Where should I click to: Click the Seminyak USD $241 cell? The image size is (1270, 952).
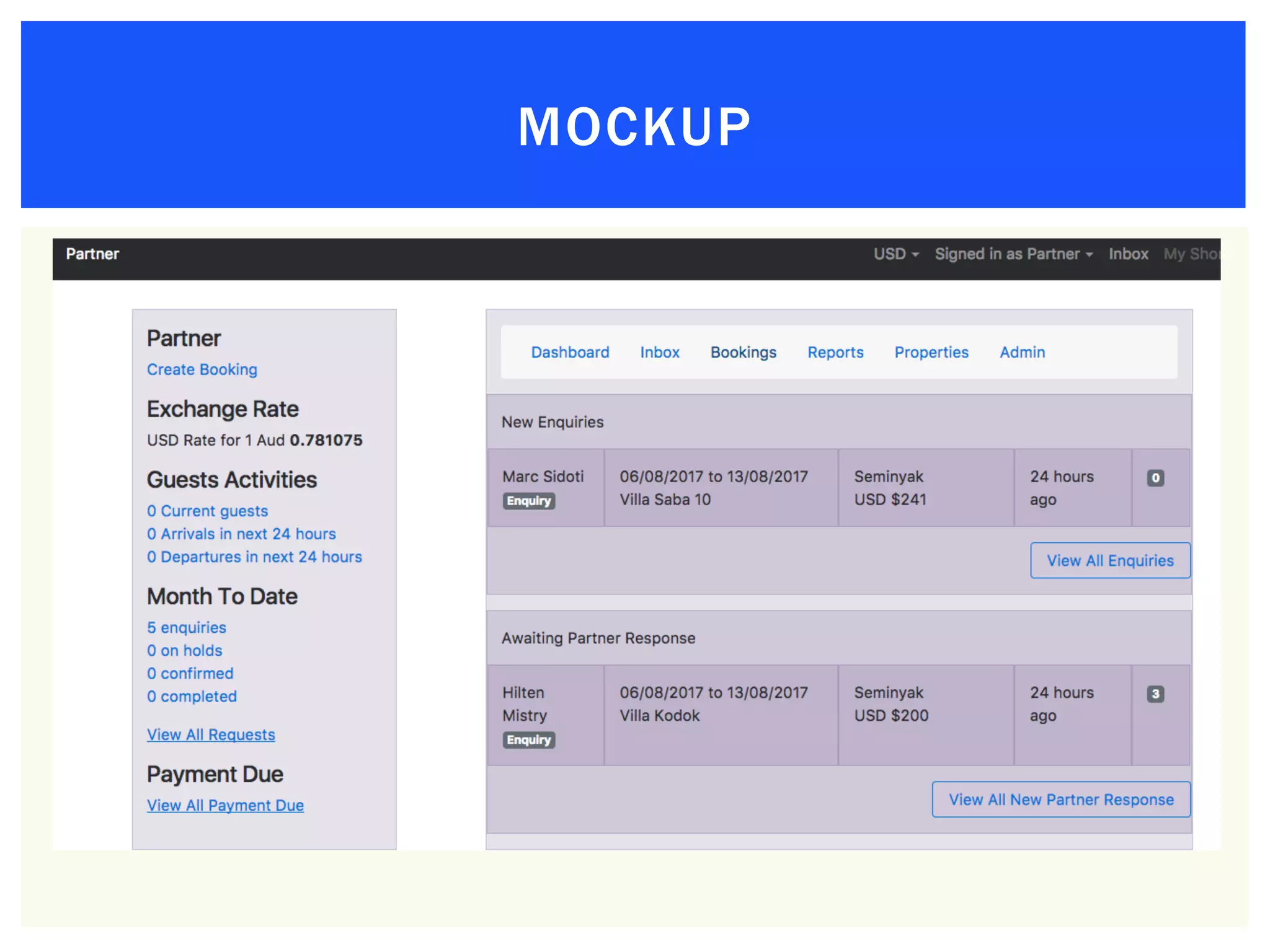click(x=926, y=488)
